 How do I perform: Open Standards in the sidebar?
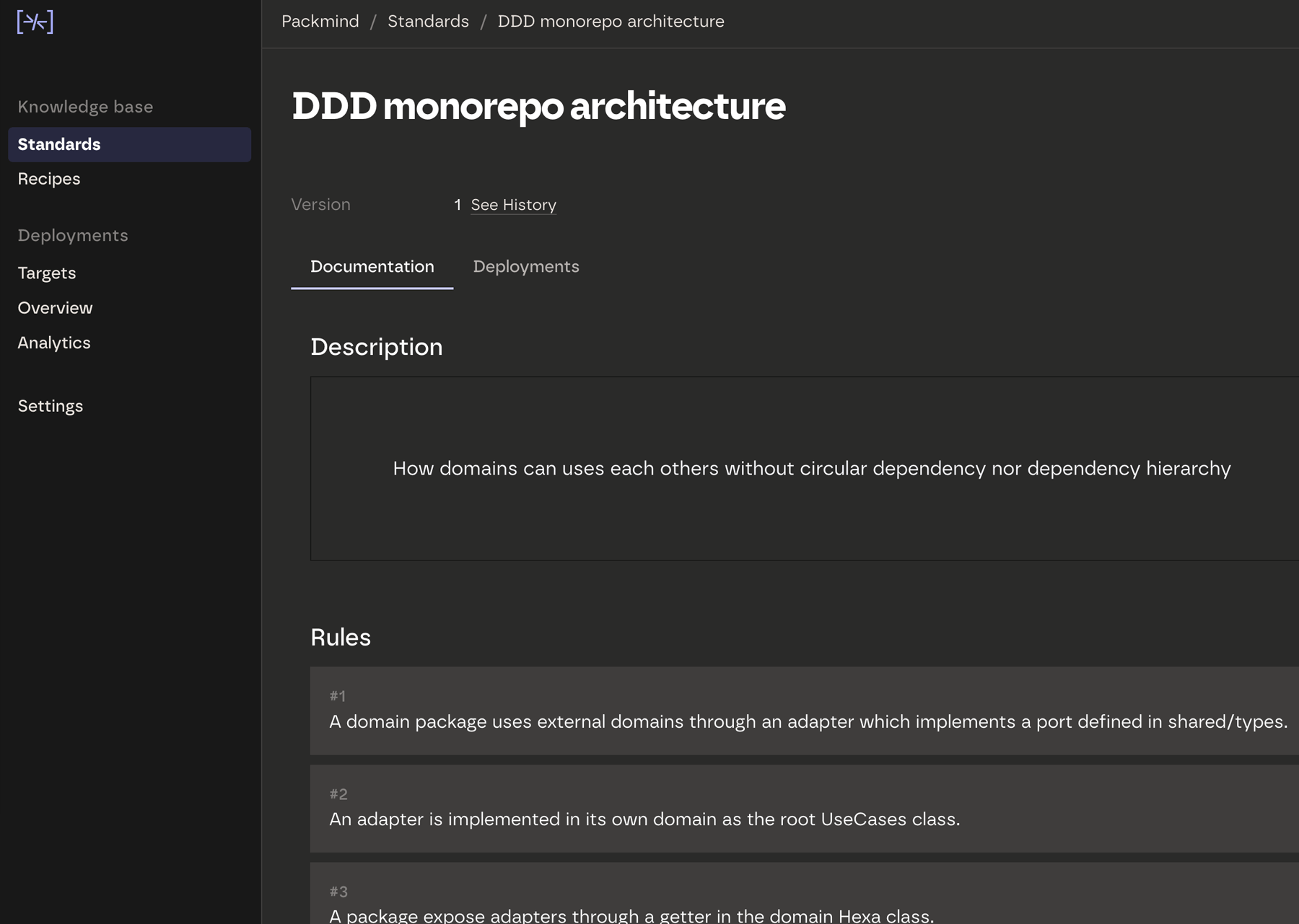pos(59,144)
